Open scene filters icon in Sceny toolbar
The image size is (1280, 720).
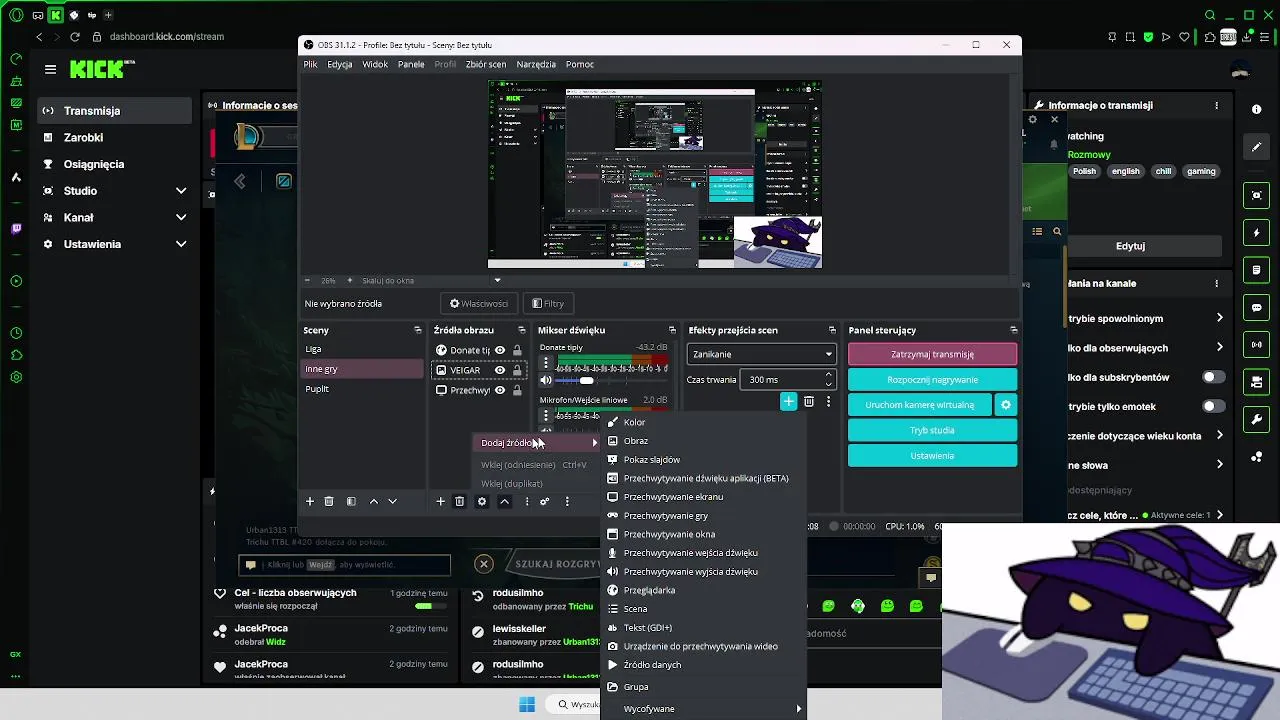pyautogui.click(x=351, y=501)
